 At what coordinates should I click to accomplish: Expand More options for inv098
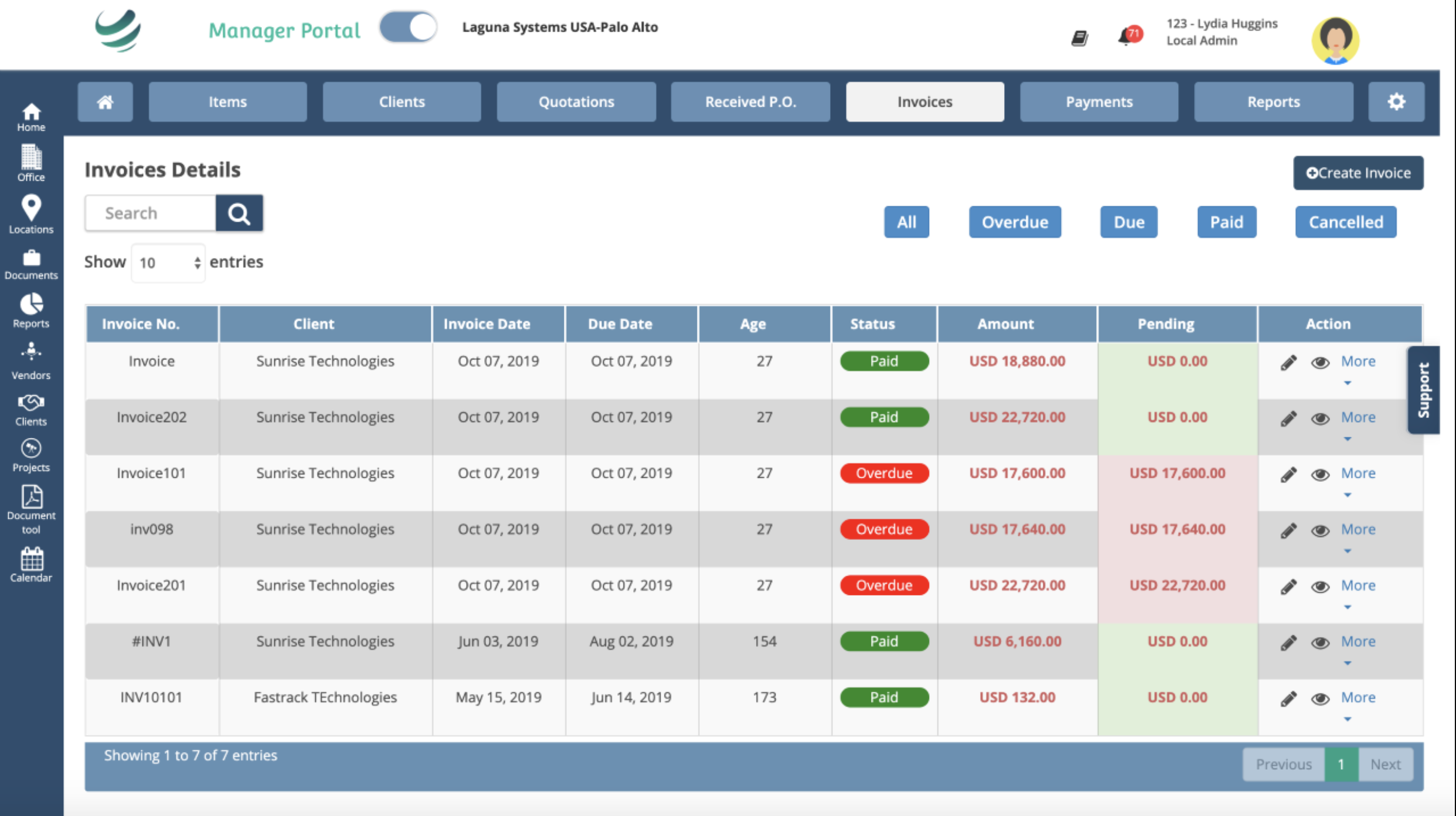1358,529
